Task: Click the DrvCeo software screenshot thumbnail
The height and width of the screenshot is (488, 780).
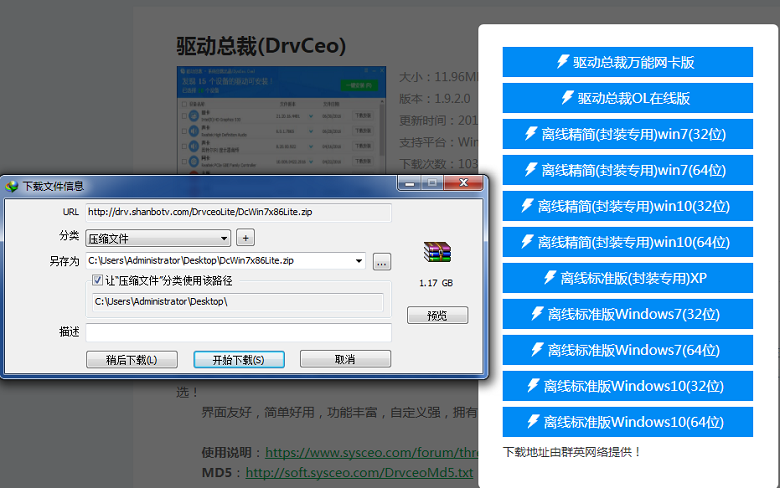Action: pos(282,120)
